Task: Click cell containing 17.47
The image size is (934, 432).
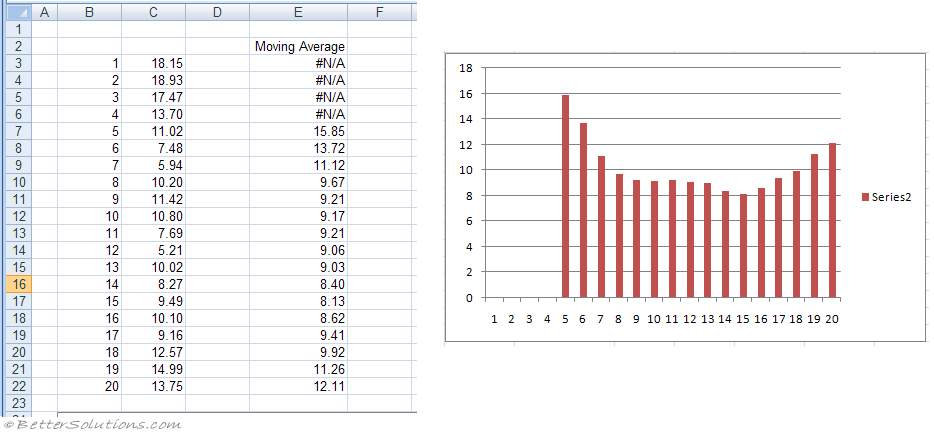Action: point(154,97)
